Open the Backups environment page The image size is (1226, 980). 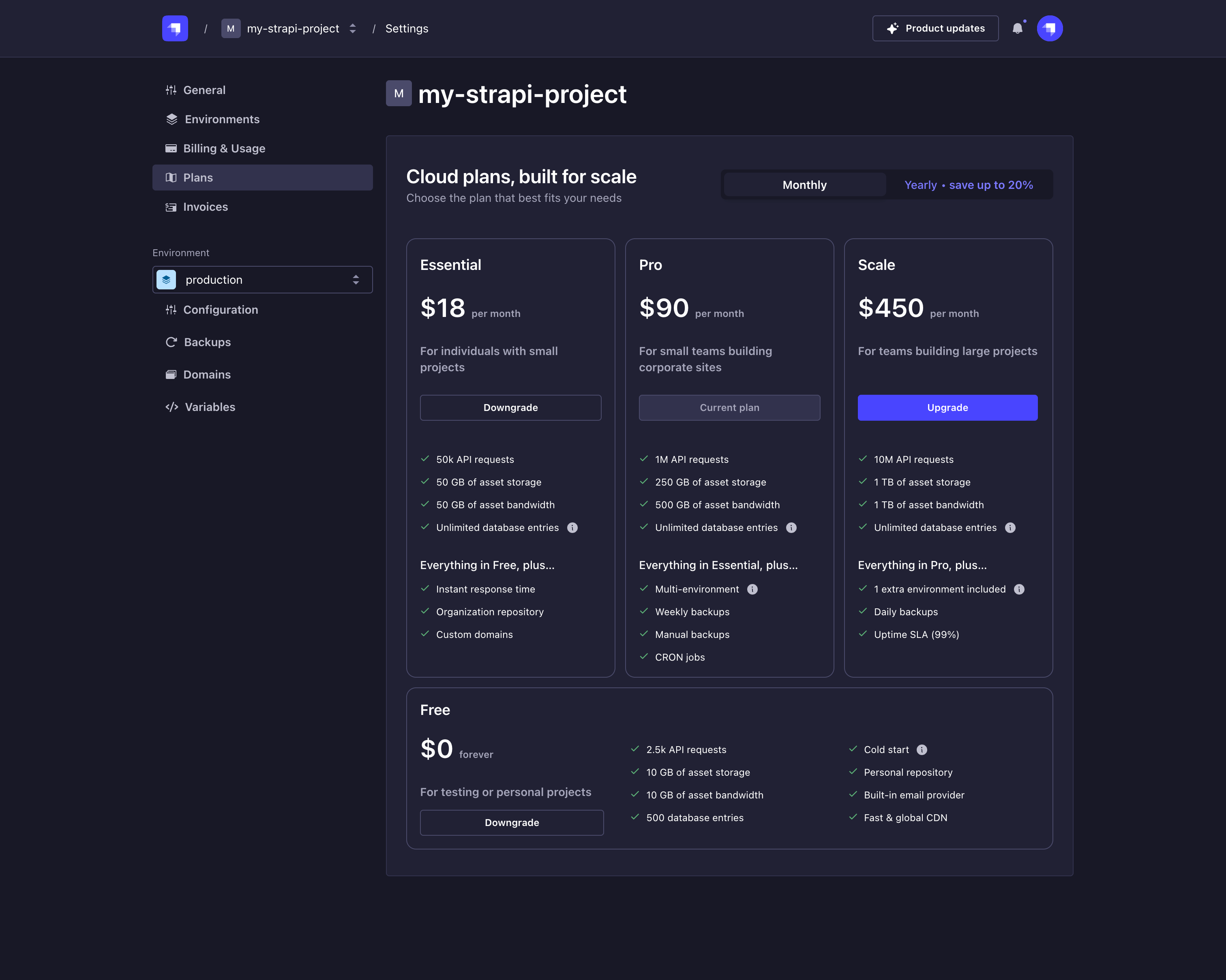pos(207,342)
